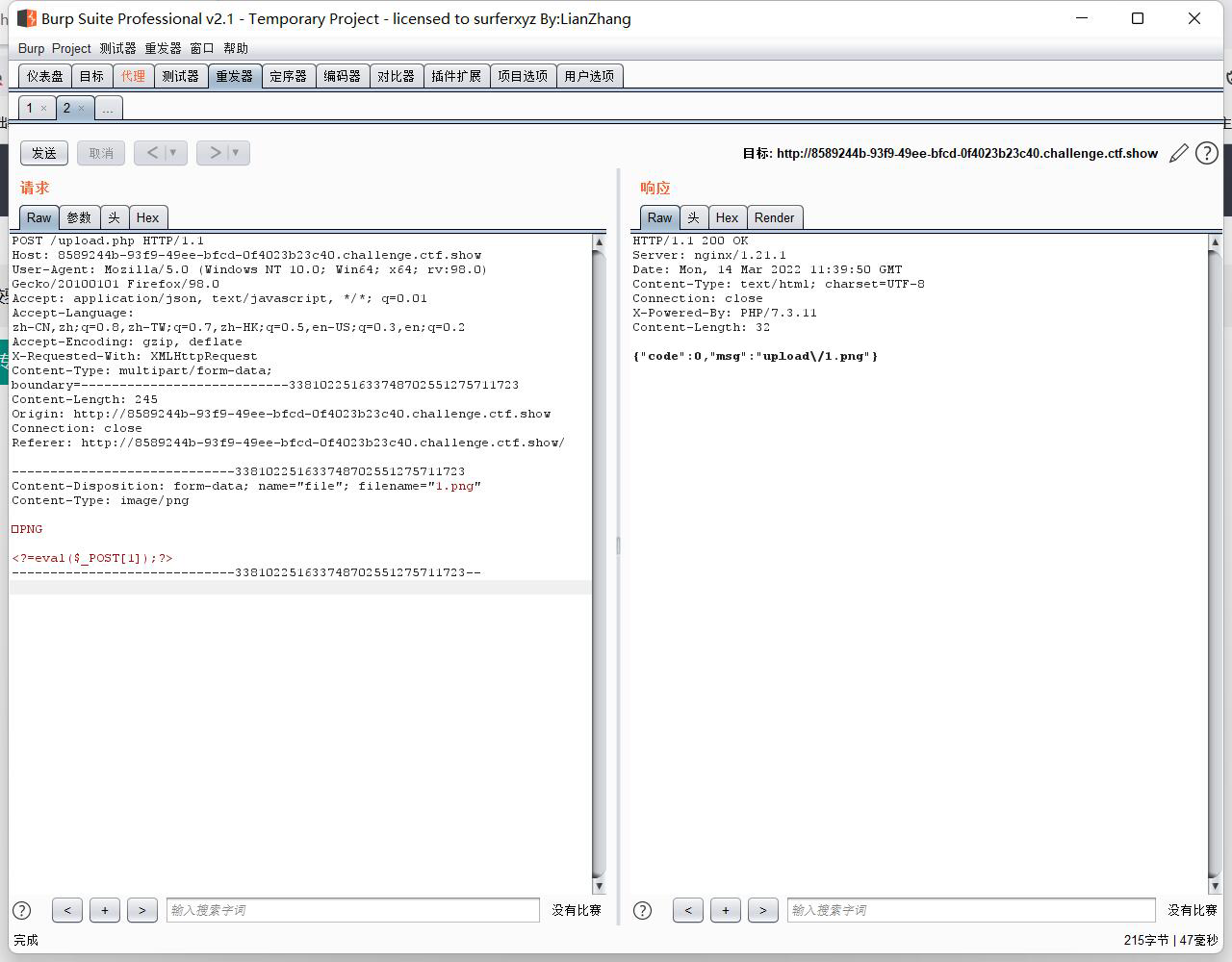This screenshot has height=962, width=1232.
Task: Switch to the 编码器 tab
Action: (x=342, y=76)
